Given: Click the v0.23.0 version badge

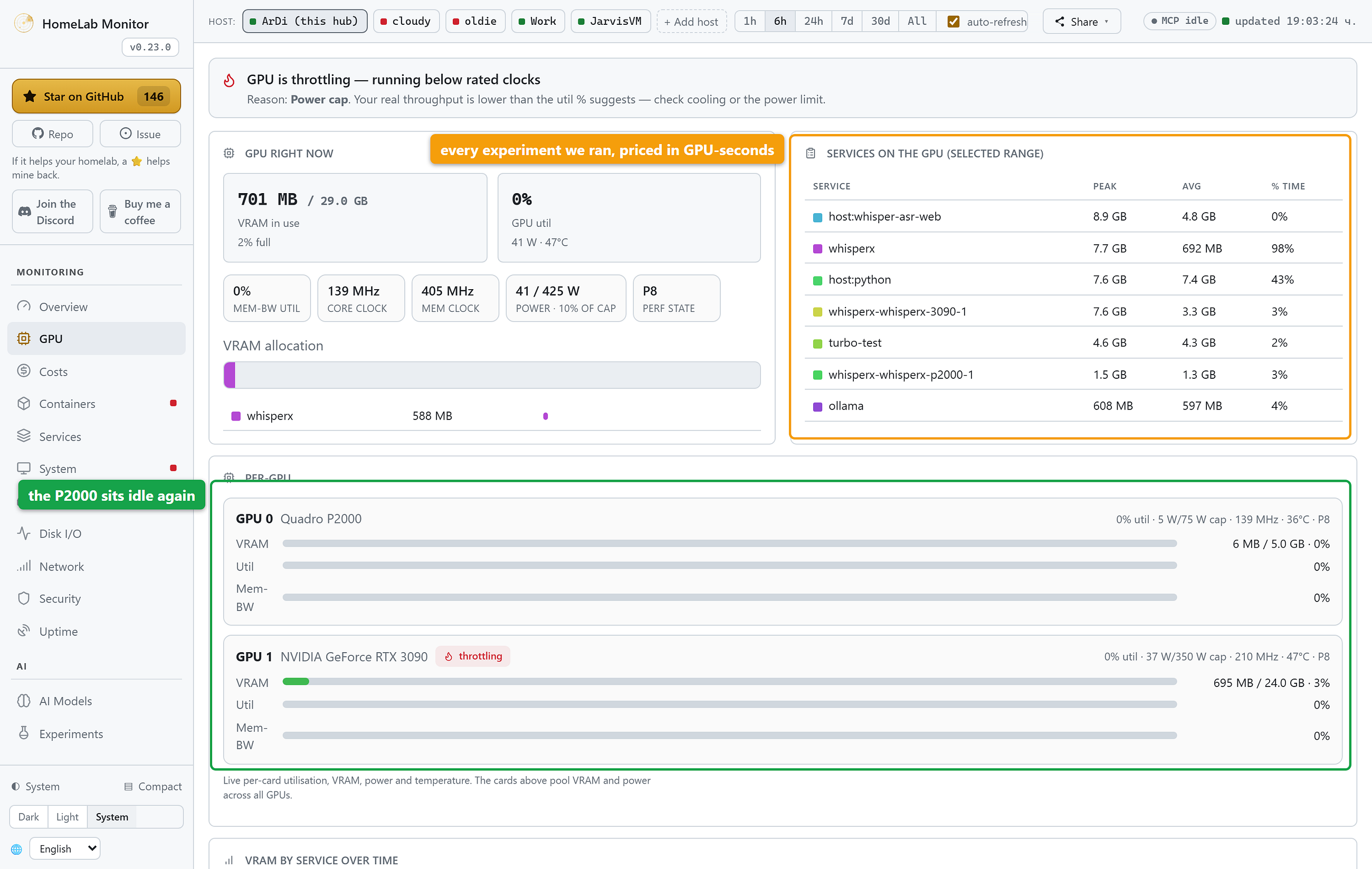Looking at the screenshot, I should coord(150,47).
